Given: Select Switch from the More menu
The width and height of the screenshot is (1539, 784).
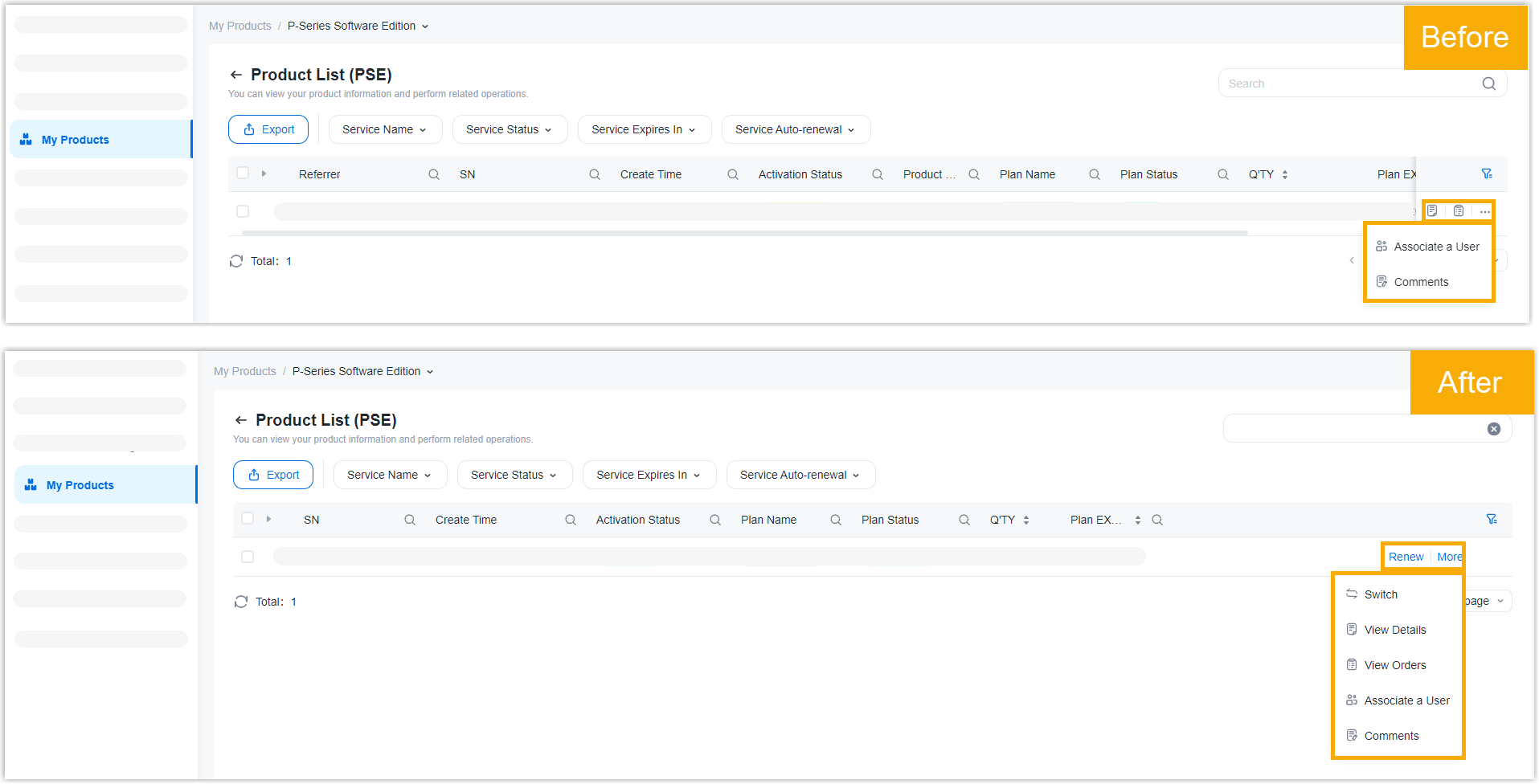Looking at the screenshot, I should [1381, 594].
